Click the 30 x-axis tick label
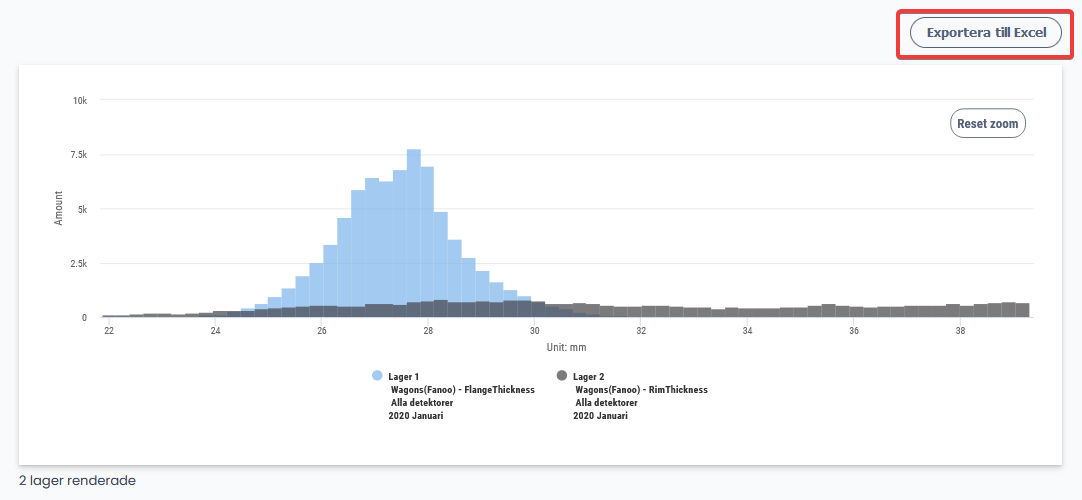Image resolution: width=1082 pixels, height=500 pixels. coord(534,331)
